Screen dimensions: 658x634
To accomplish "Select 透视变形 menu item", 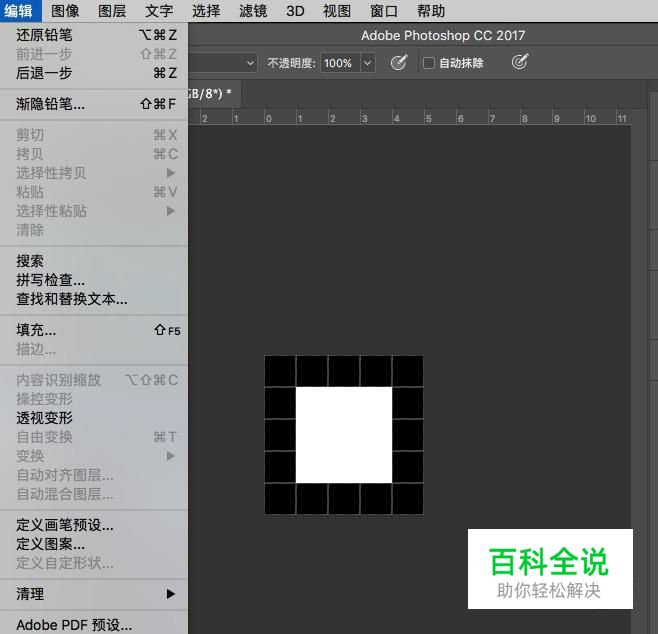I will click(94, 418).
